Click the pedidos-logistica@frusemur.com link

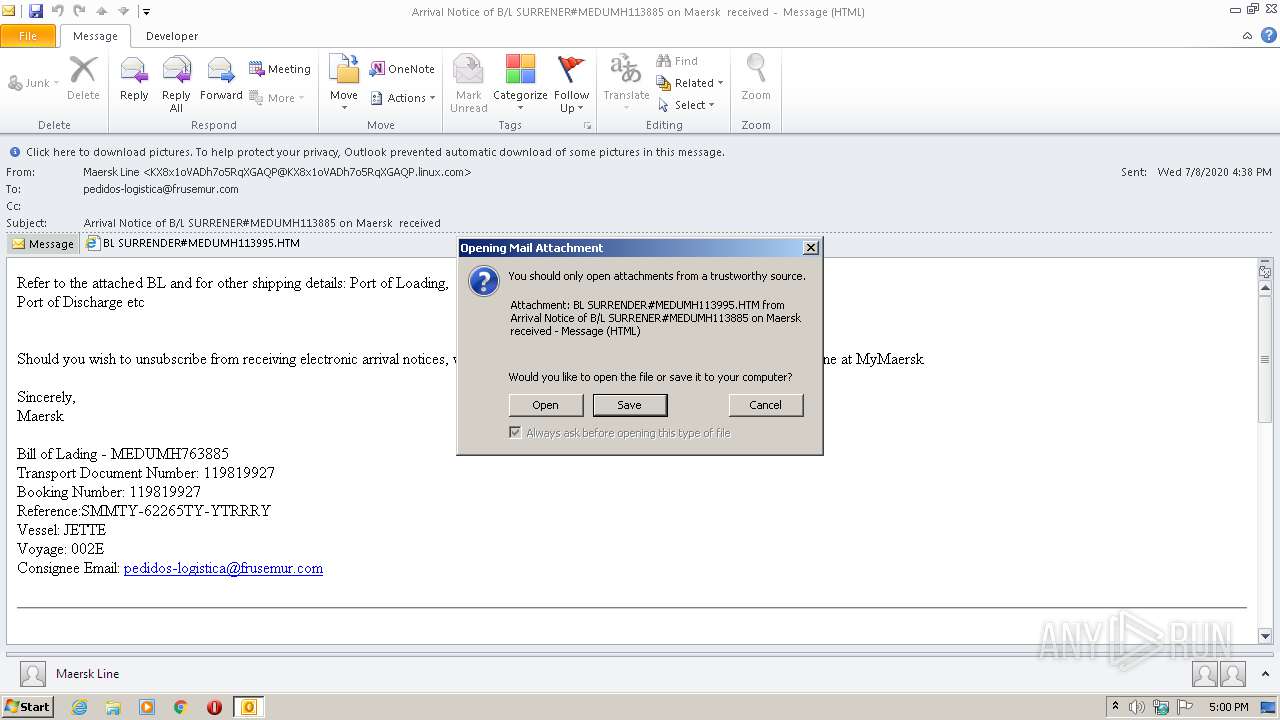click(x=223, y=568)
